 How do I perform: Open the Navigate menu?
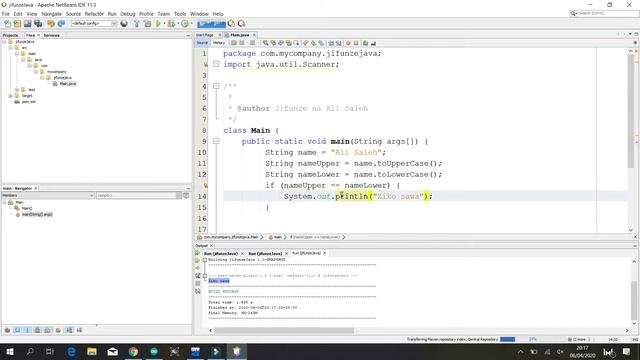pyautogui.click(x=51, y=14)
